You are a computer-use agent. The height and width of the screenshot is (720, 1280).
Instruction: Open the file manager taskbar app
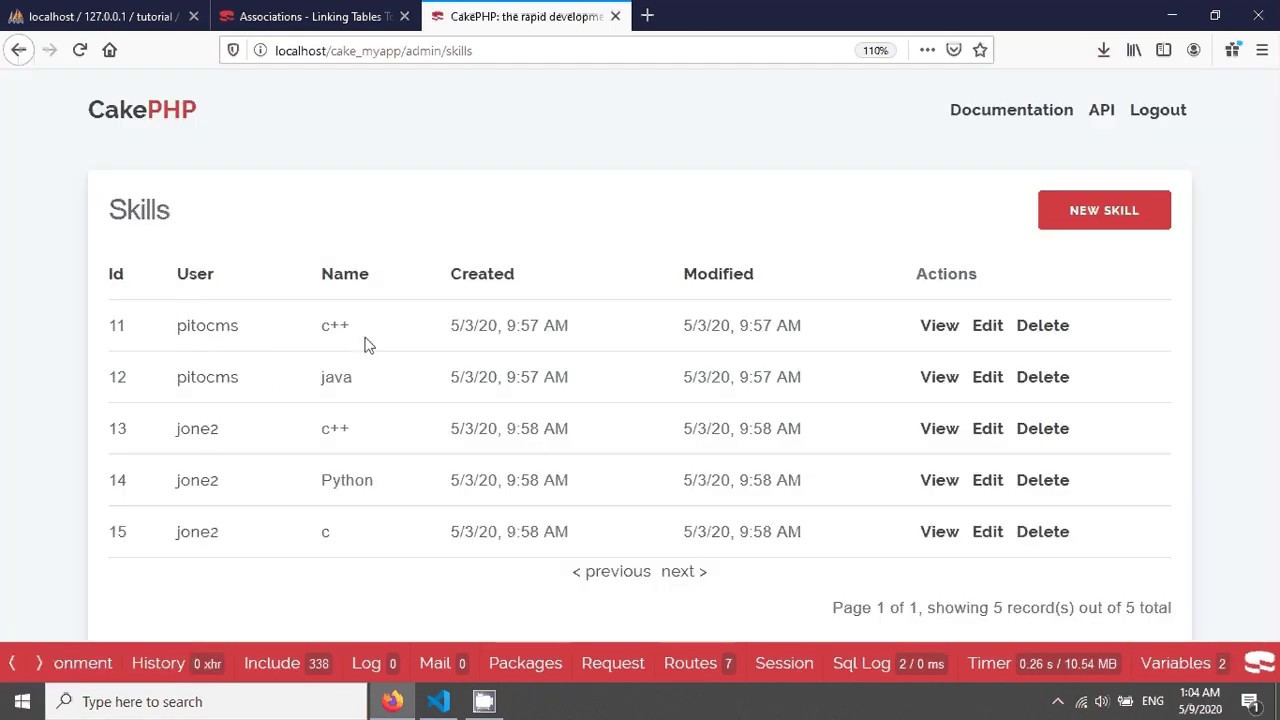[x=484, y=701]
